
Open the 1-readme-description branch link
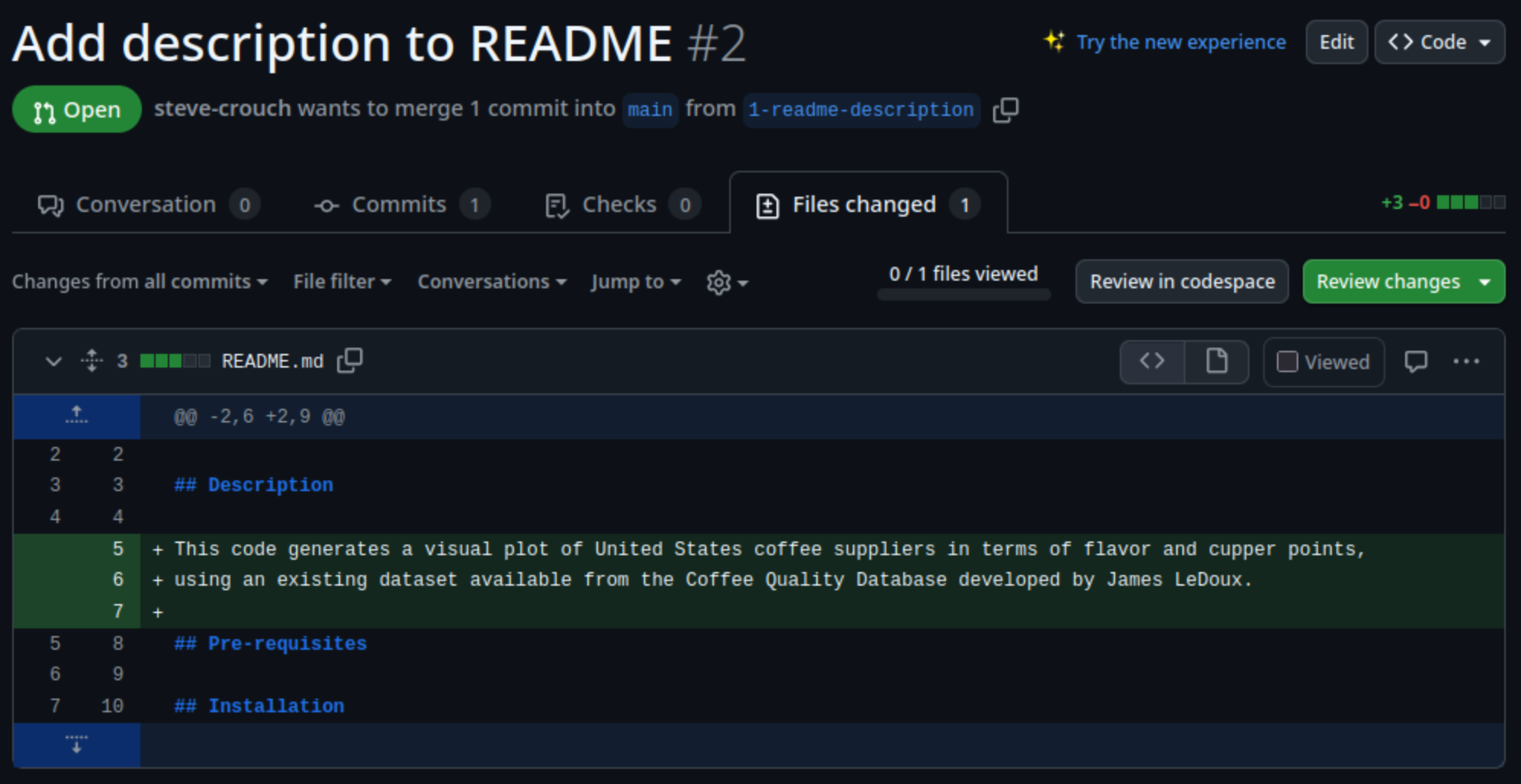click(861, 110)
